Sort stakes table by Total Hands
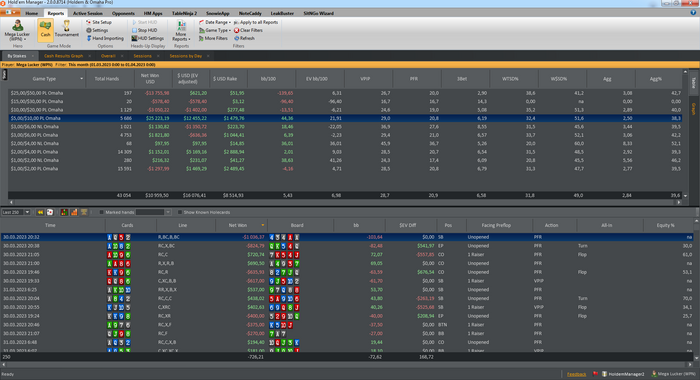Viewport: 700px width, 380px height. coord(107,79)
